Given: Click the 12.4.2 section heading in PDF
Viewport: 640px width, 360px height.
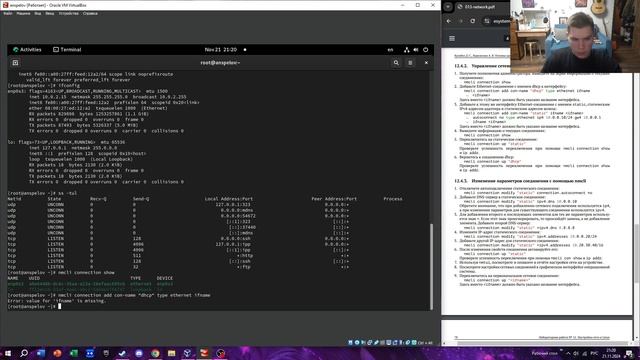Looking at the screenshot, I should click(482, 66).
